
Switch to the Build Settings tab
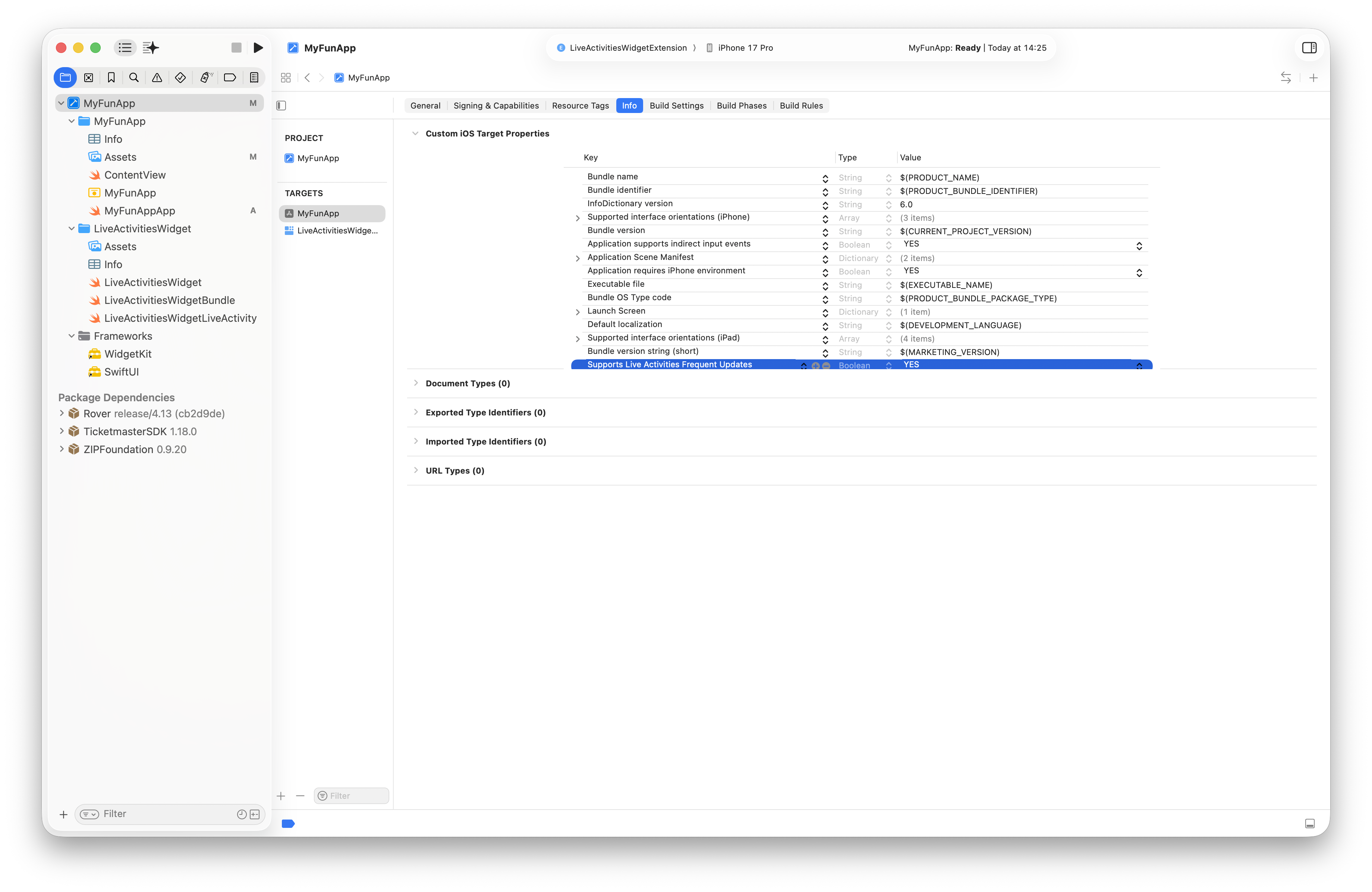pyautogui.click(x=677, y=106)
